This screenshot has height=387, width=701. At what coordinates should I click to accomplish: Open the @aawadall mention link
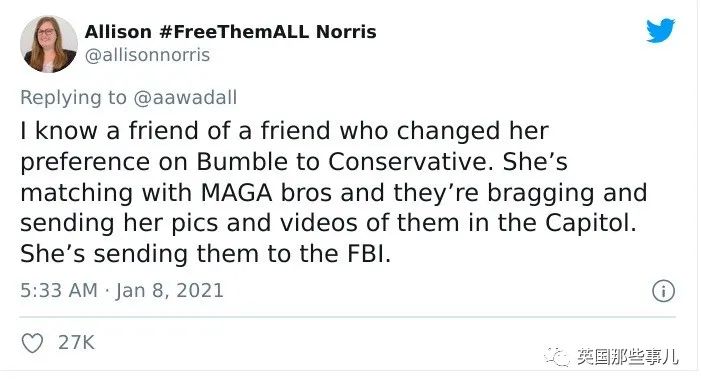tap(185, 97)
